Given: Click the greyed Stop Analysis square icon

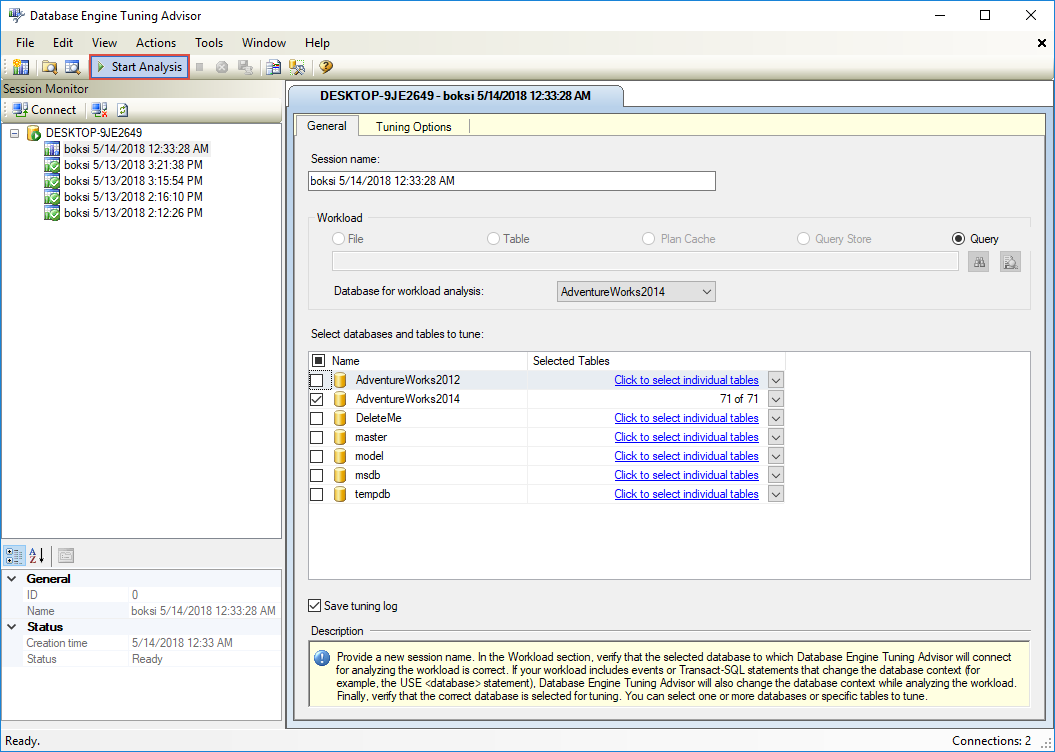Looking at the screenshot, I should point(200,67).
